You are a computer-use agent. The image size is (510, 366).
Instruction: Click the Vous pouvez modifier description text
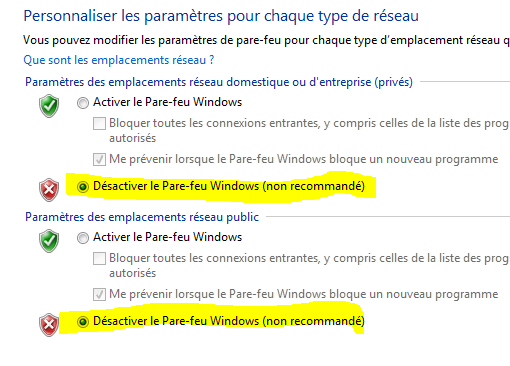tap(266, 40)
